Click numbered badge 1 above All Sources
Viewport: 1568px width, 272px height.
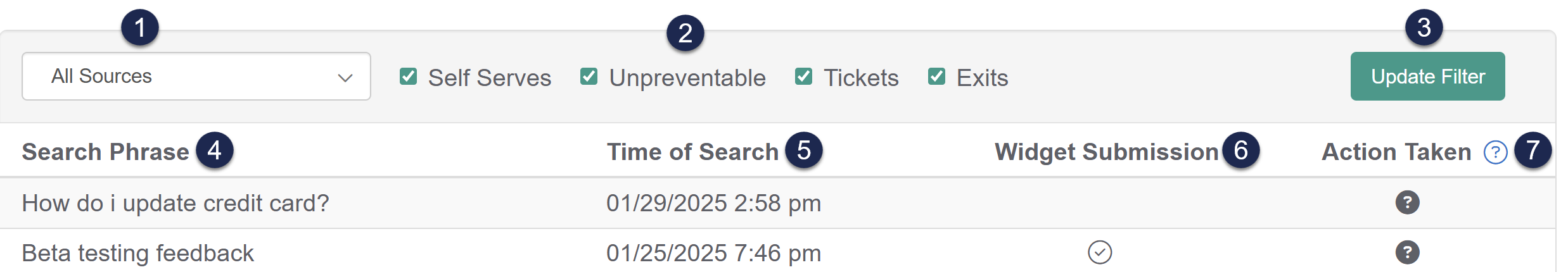140,28
